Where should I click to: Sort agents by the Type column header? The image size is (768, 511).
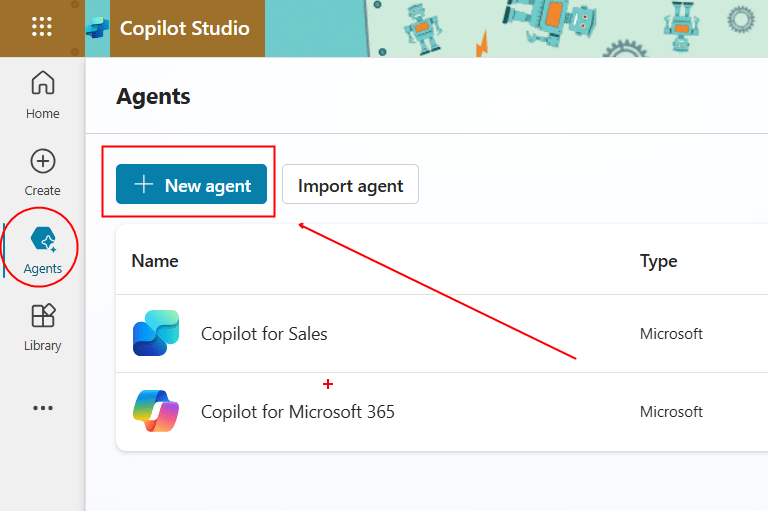pos(658,261)
